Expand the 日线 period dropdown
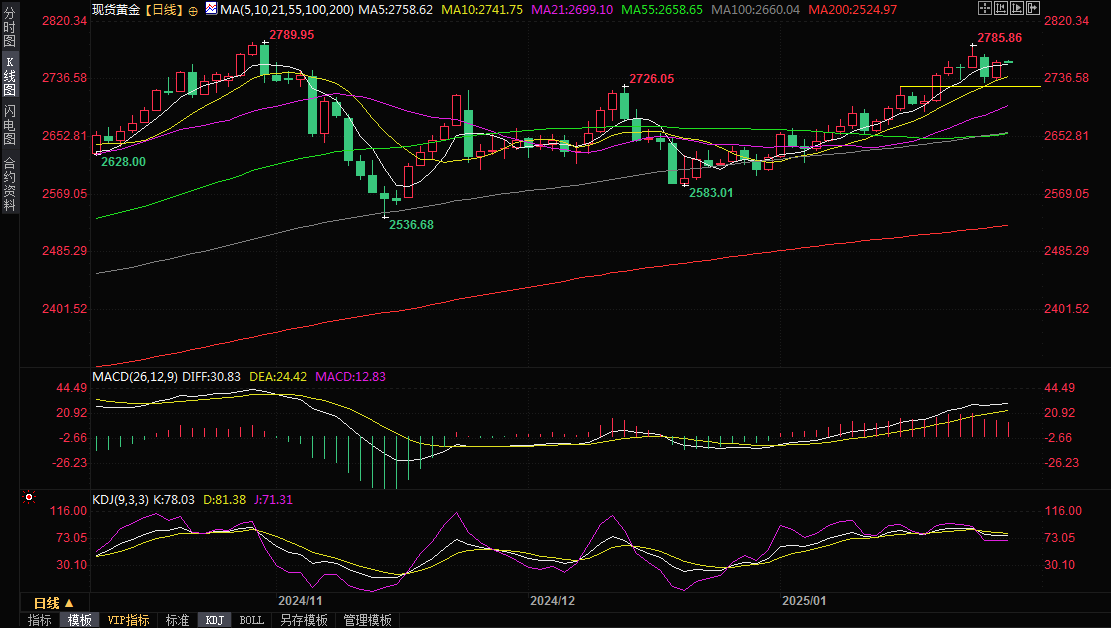 click(x=54, y=603)
